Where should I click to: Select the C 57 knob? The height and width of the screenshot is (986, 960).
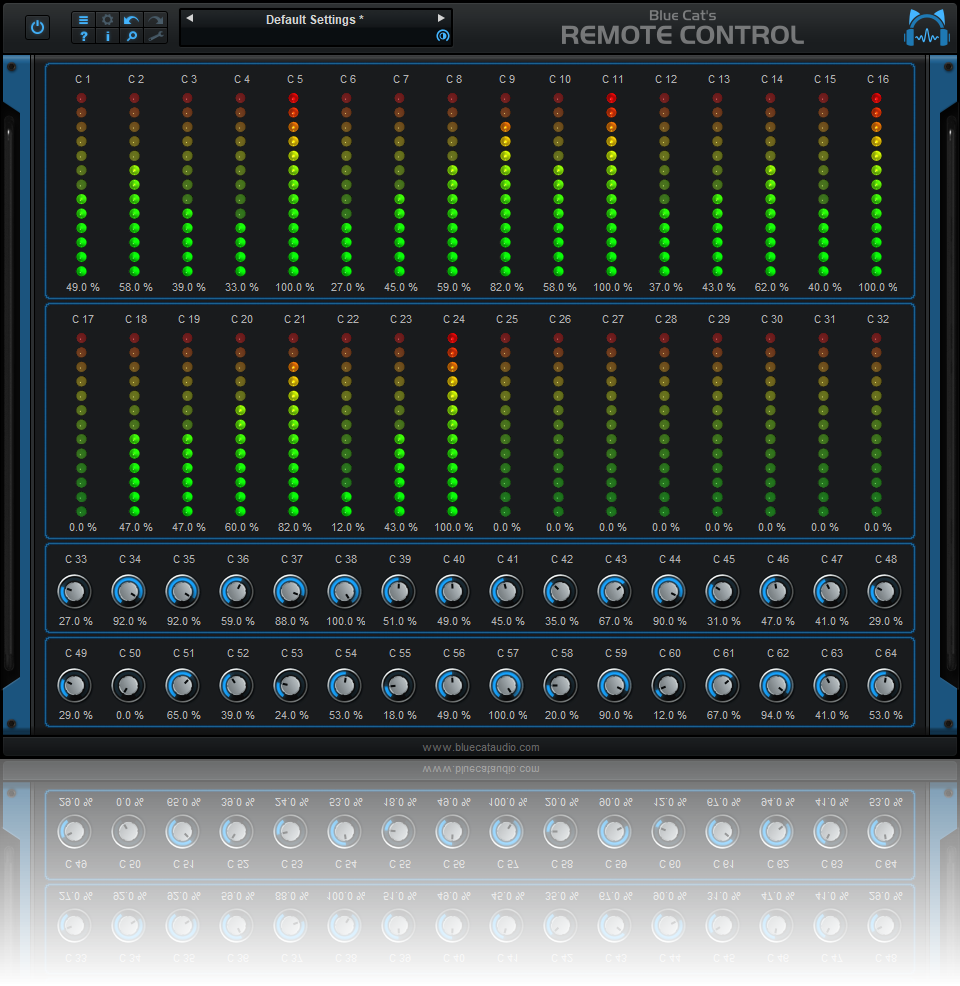506,685
